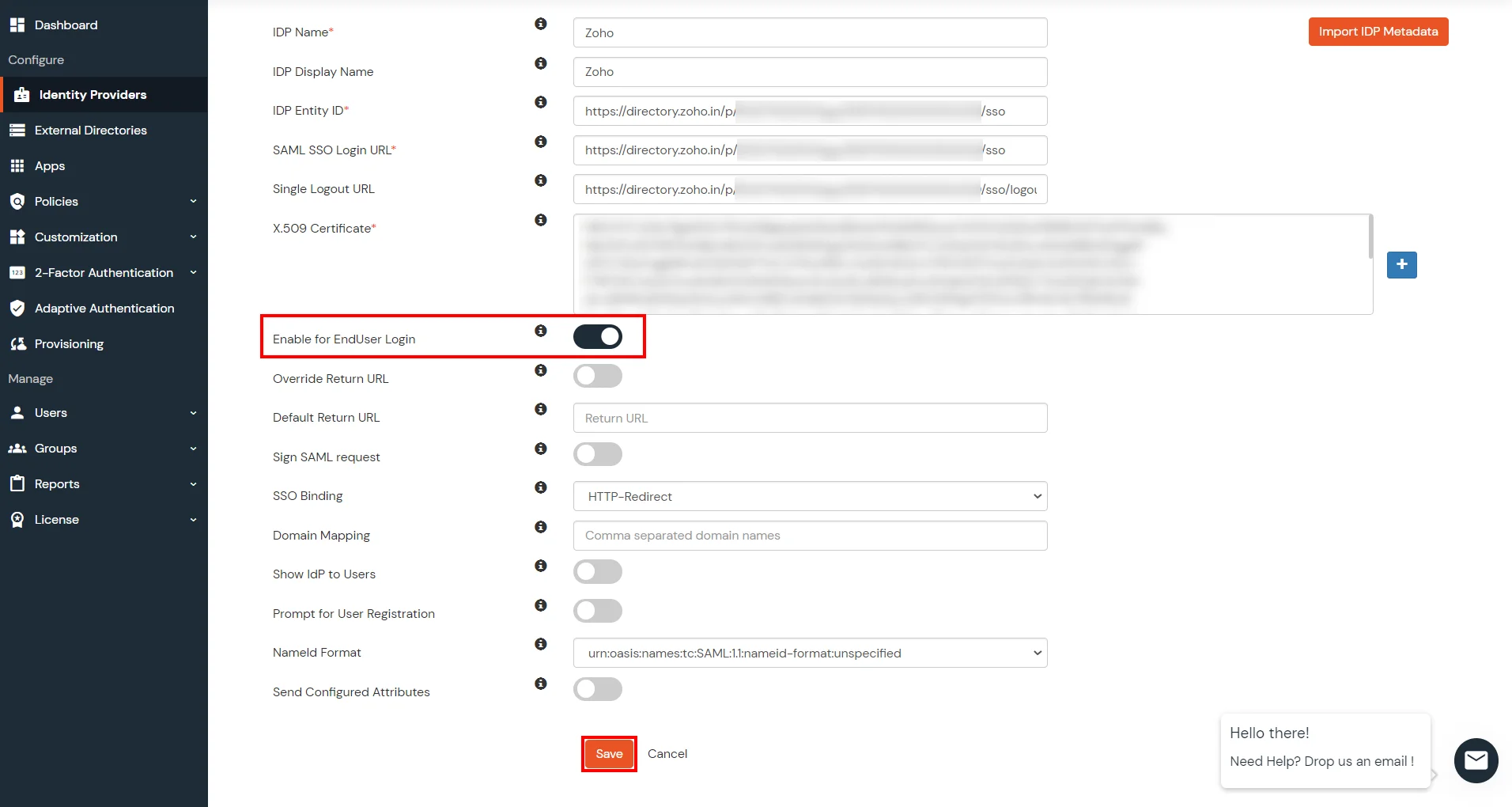1512x807 pixels.
Task: Turn on Send Configured Attributes toggle
Action: click(598, 689)
